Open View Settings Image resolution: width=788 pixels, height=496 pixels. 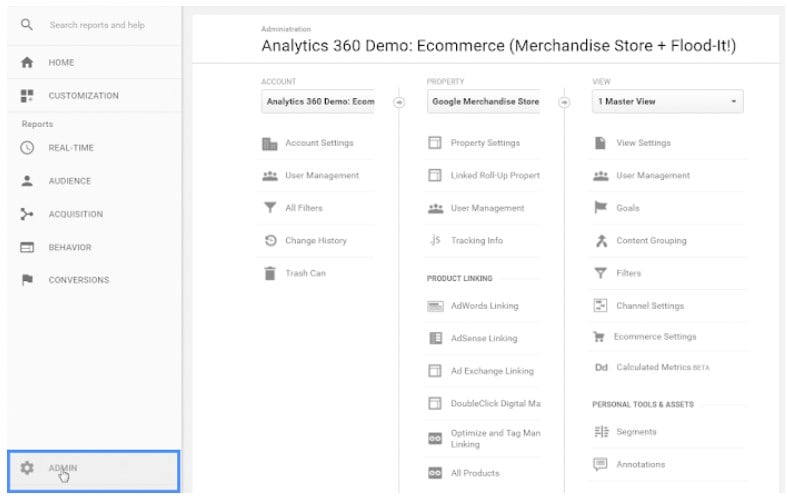tap(643, 143)
